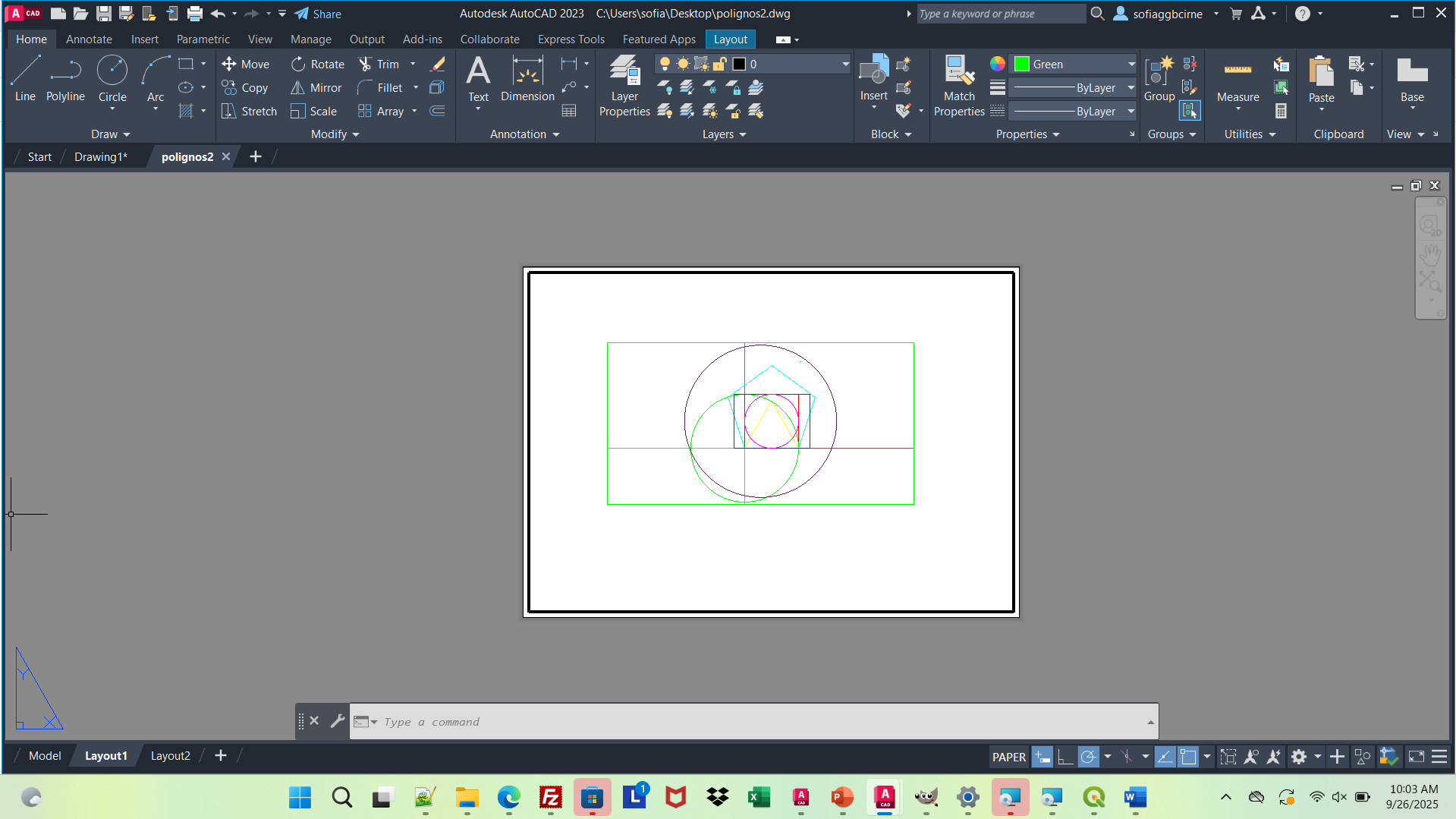Expand the Draw panel
1456x819 pixels.
[x=111, y=134]
